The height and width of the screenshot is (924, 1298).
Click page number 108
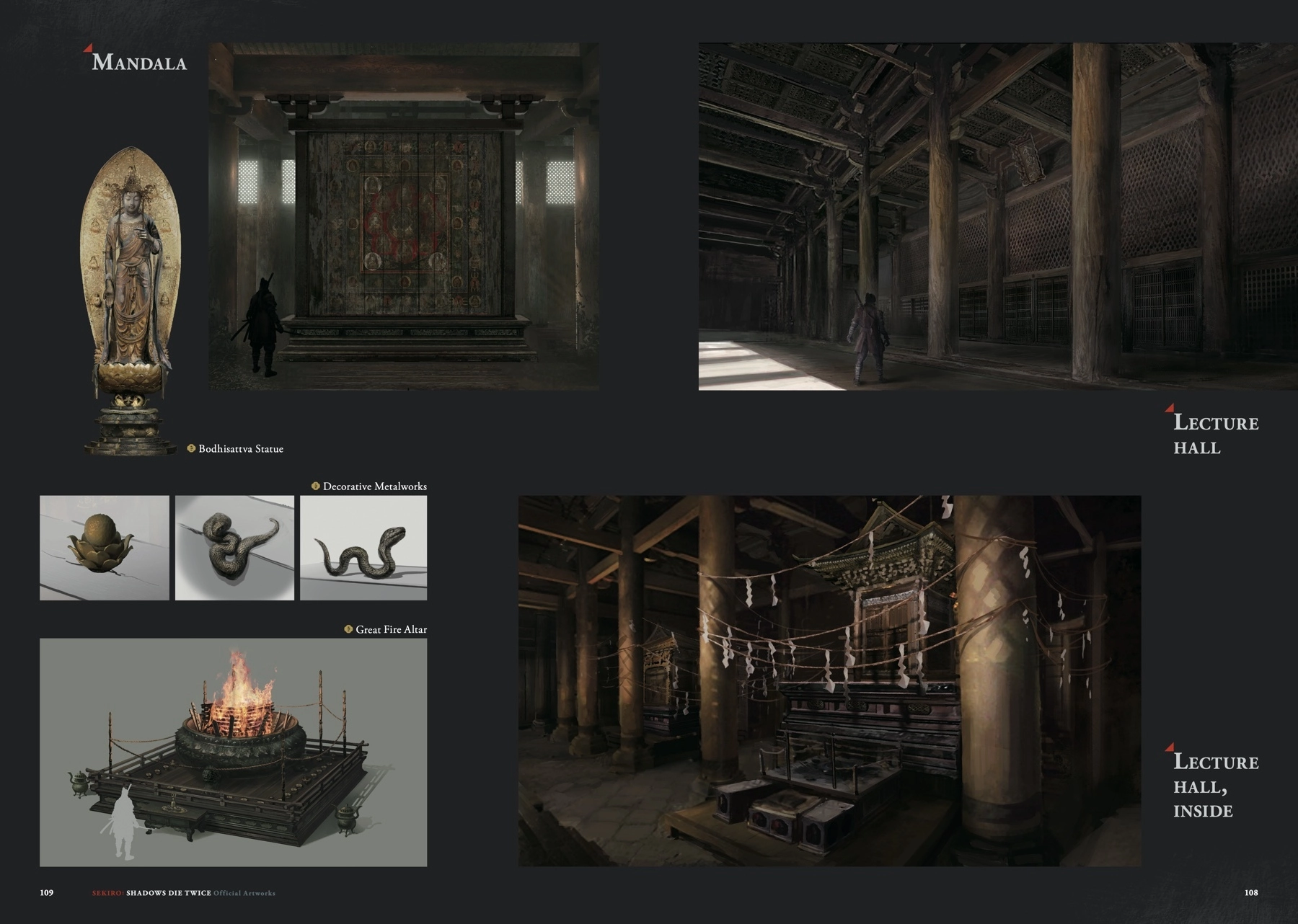(1251, 892)
